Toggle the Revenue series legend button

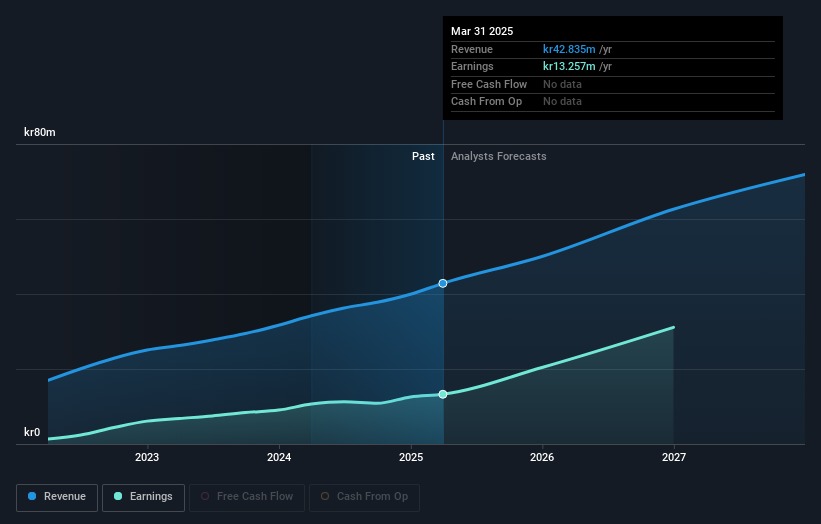click(57, 497)
